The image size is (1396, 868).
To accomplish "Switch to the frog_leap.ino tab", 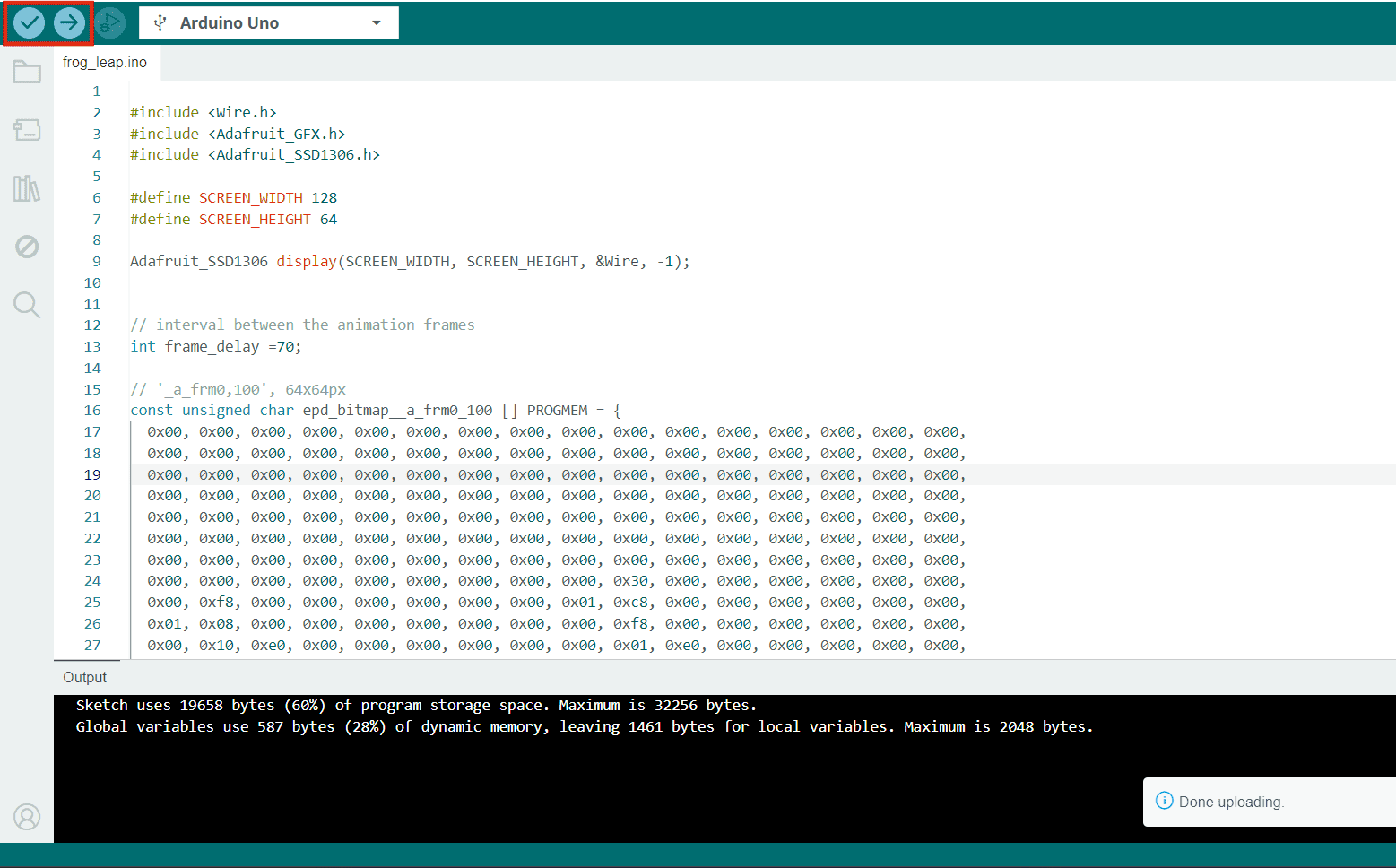I will (x=105, y=63).
